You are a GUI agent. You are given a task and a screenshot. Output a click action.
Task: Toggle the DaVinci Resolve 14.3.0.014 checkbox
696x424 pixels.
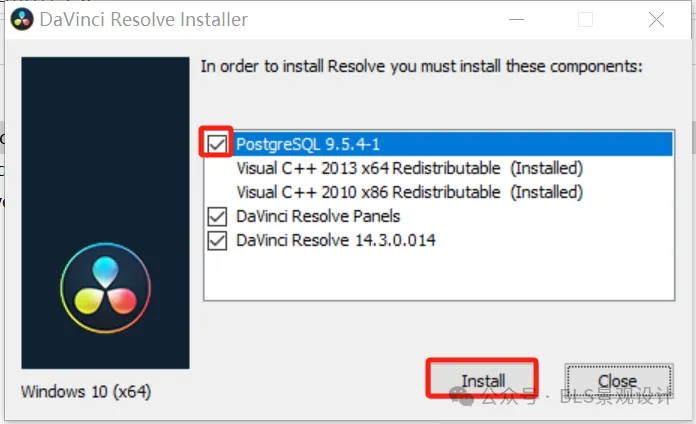click(217, 240)
